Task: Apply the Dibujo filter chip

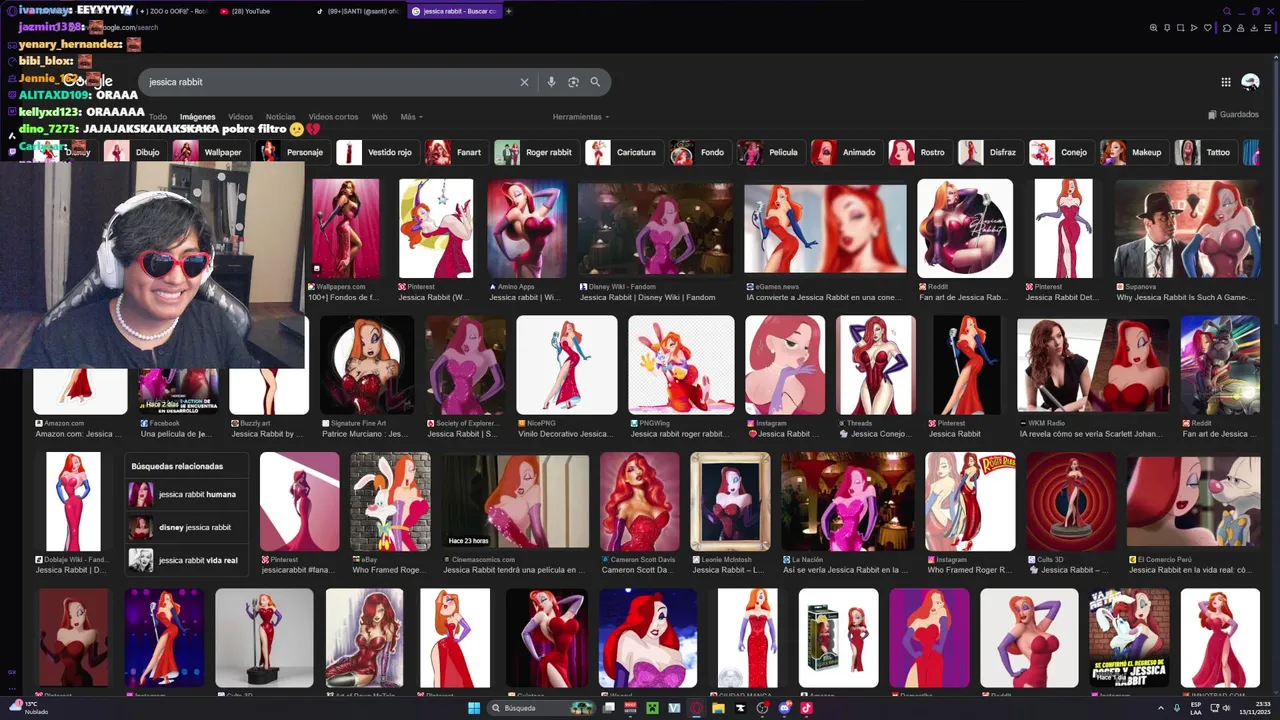Action: click(x=136, y=152)
